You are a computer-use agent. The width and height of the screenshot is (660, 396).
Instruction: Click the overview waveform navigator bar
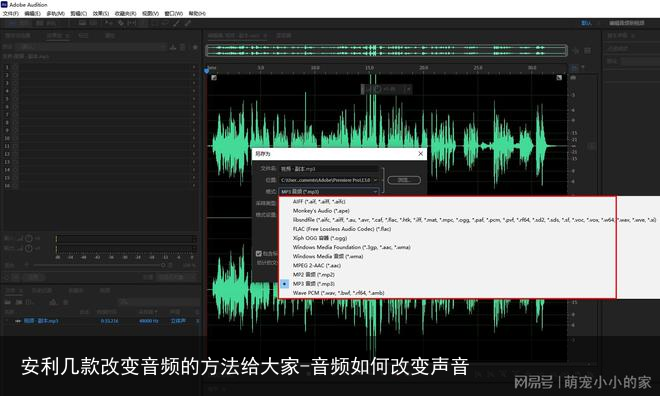(x=386, y=50)
